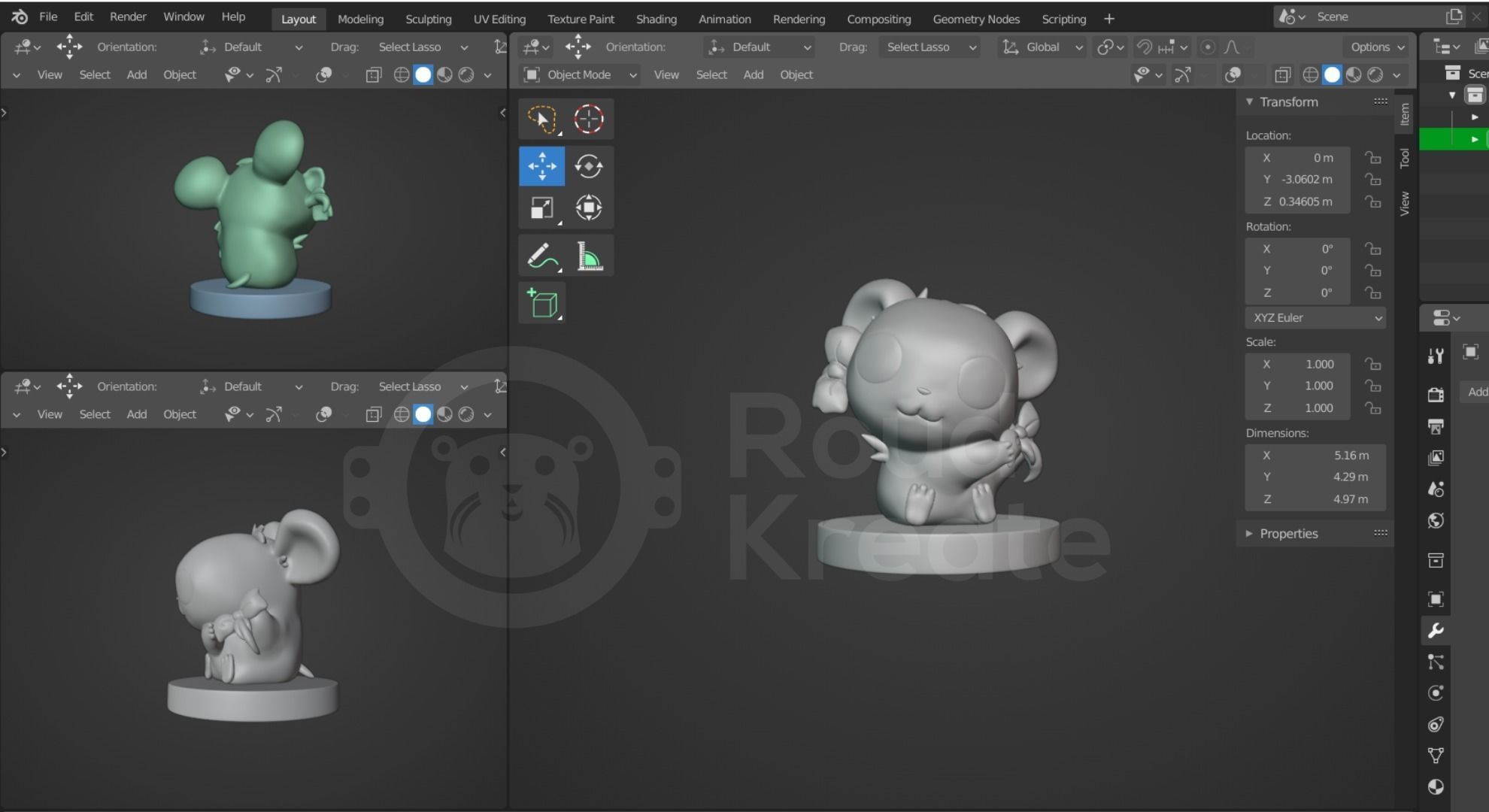Viewport: 1489px width, 812px height.
Task: Open the Options dropdown
Action: [x=1377, y=47]
